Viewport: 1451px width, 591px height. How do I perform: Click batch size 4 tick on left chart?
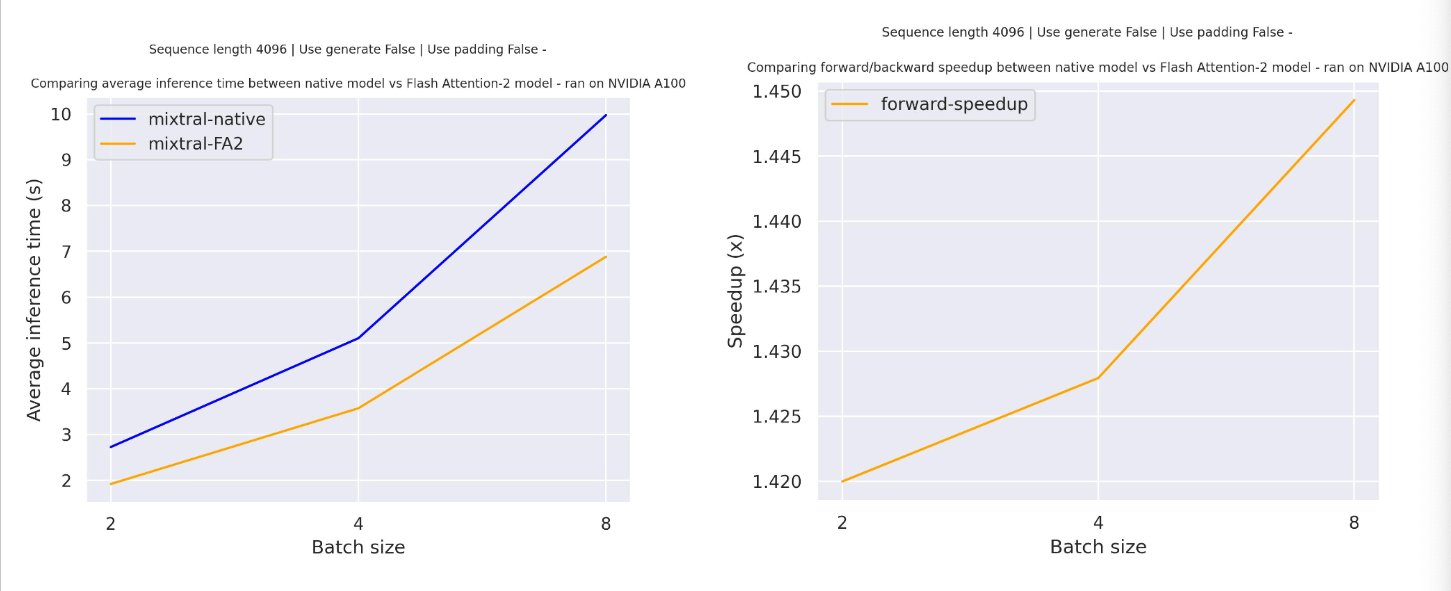click(358, 522)
